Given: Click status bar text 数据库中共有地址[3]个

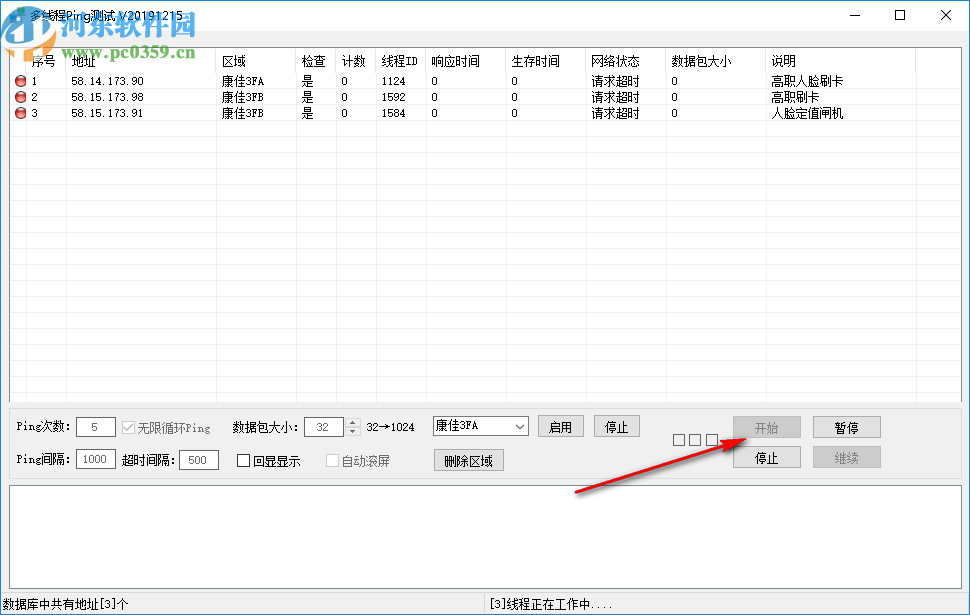Looking at the screenshot, I should tap(66, 604).
